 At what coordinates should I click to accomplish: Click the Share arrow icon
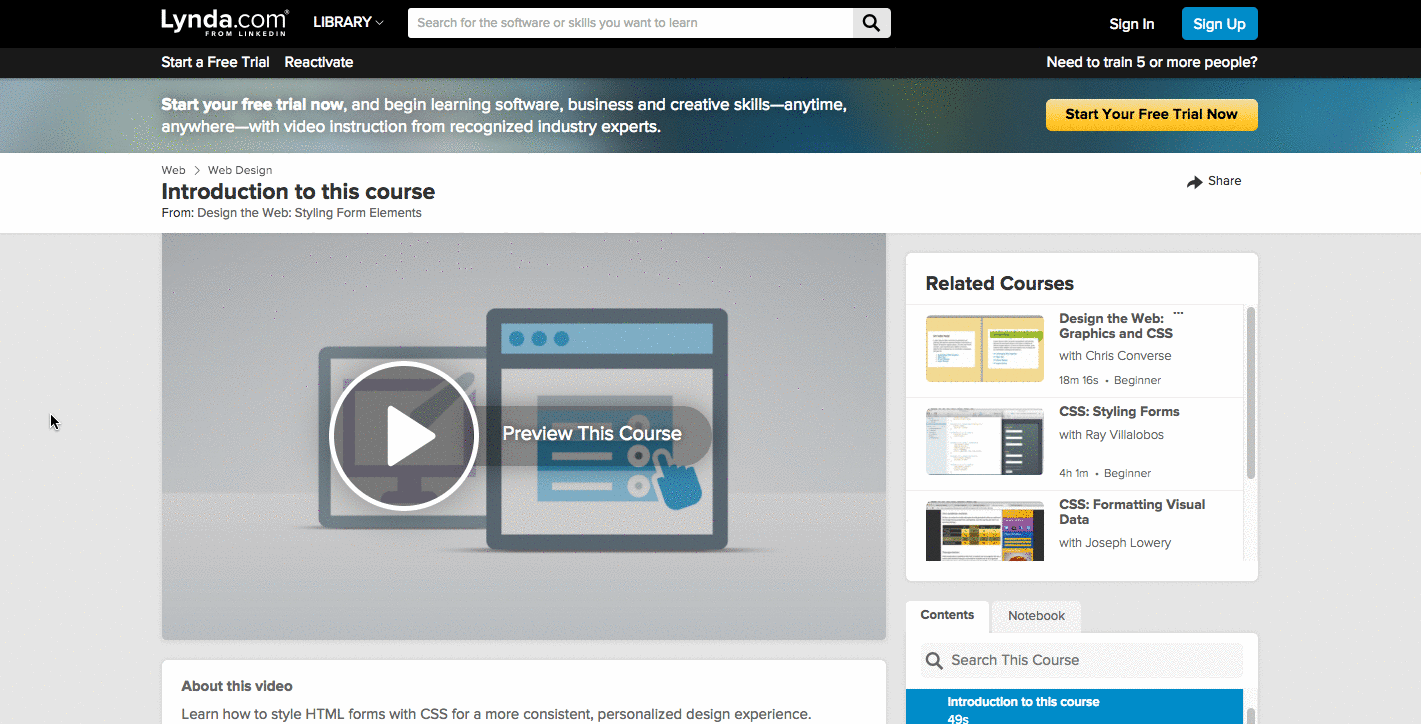1194,182
